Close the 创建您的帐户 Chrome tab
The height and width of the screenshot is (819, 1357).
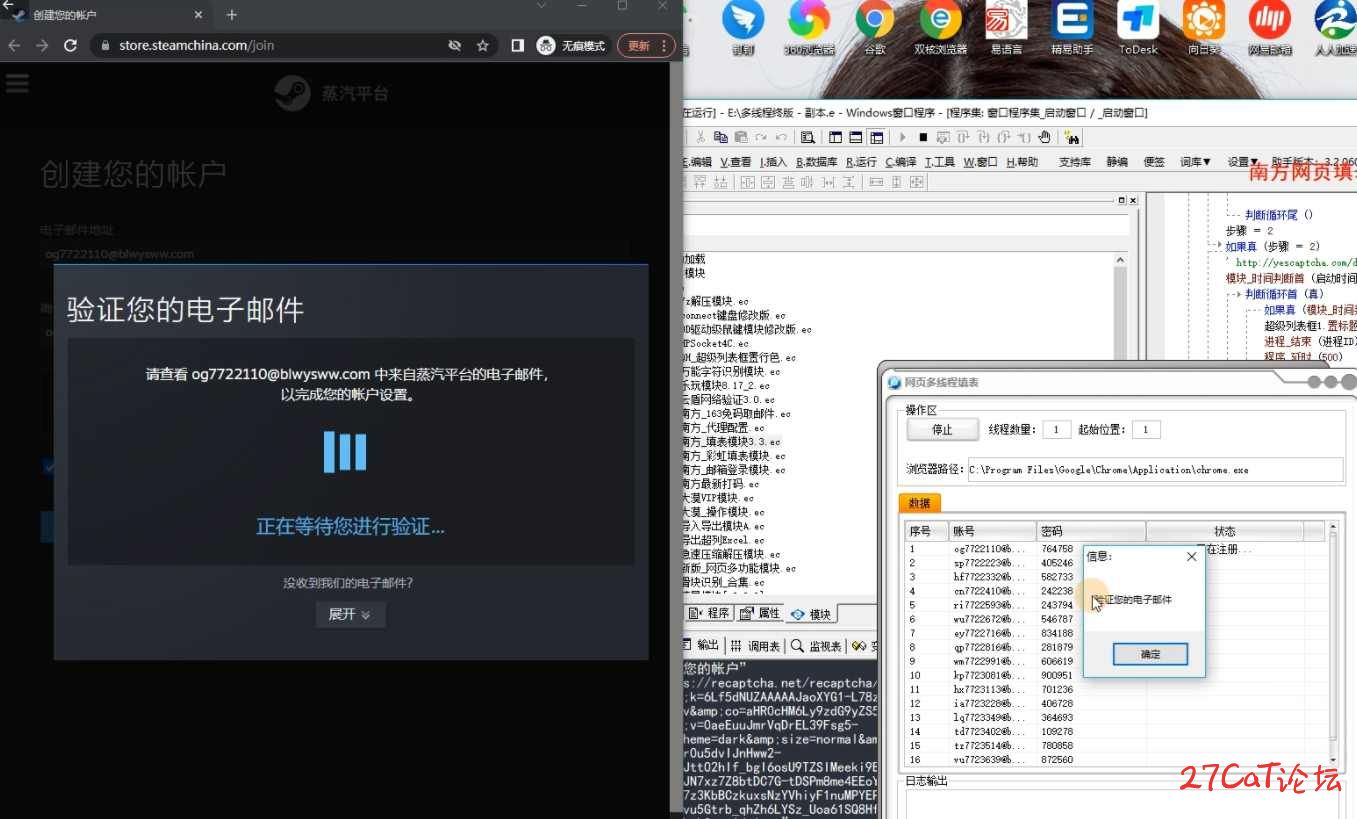[x=198, y=15]
